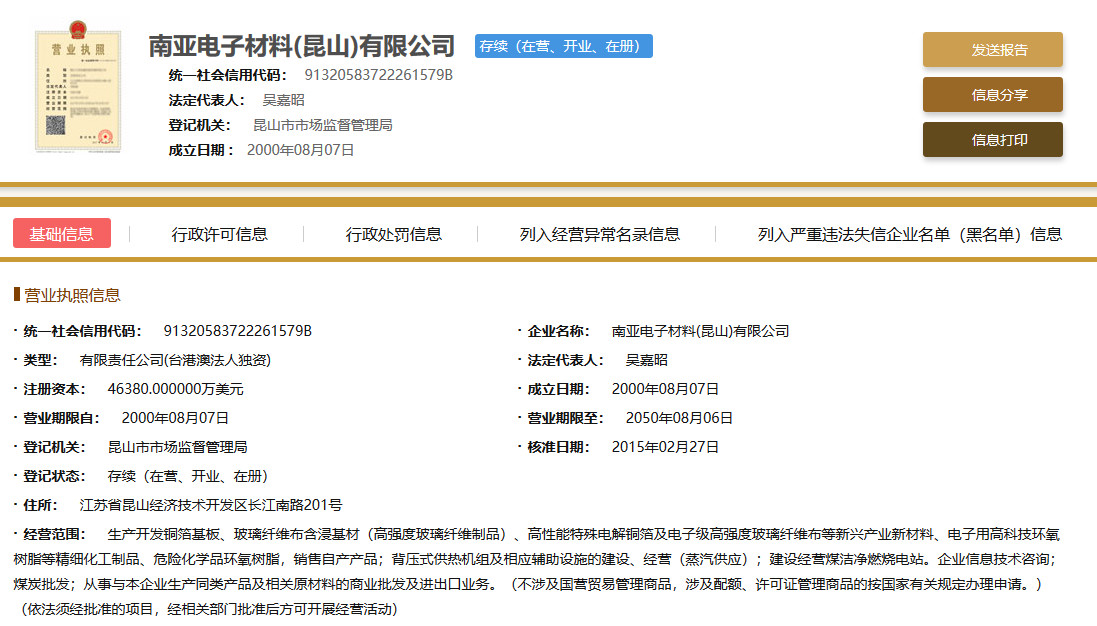This screenshot has width=1097, height=626.
Task: Click the 登记状态 value in license section
Action: [188, 476]
